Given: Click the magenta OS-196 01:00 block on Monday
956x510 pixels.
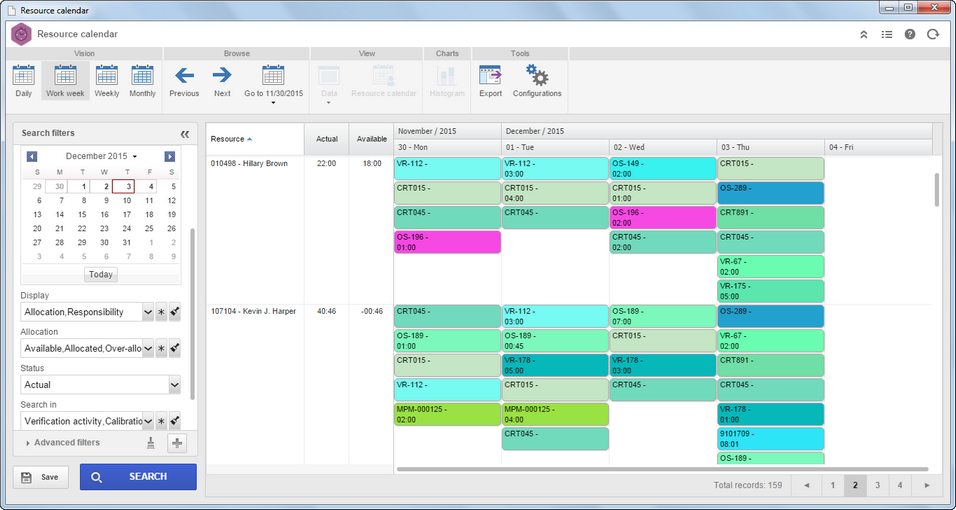Looking at the screenshot, I should pos(448,242).
